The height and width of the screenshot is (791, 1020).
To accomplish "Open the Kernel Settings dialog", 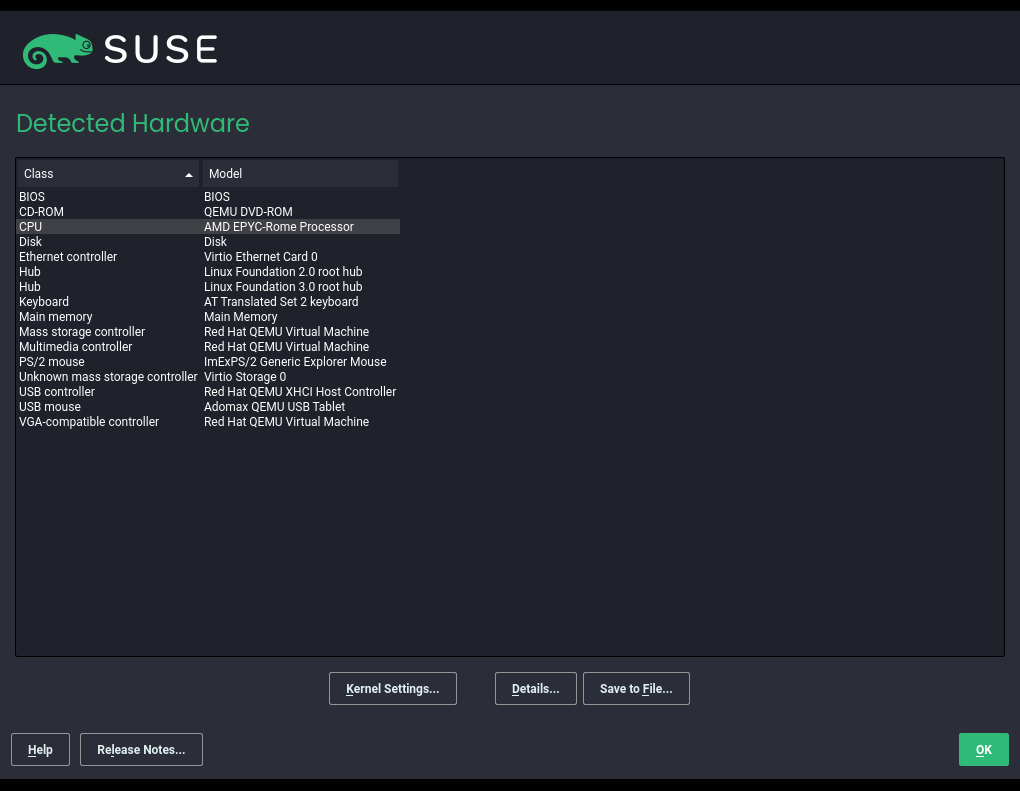I will click(x=392, y=688).
